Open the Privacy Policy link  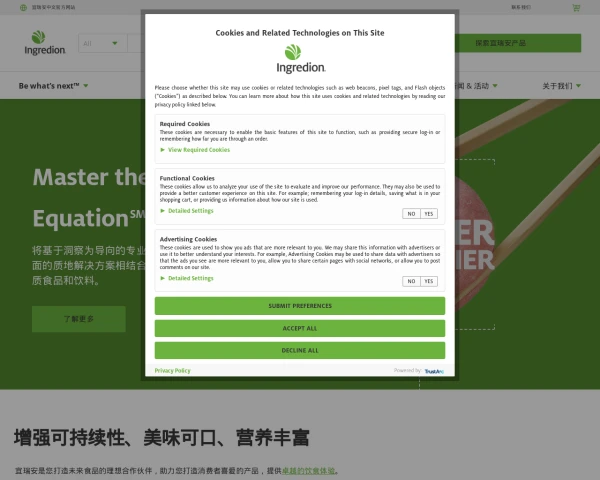coord(173,371)
